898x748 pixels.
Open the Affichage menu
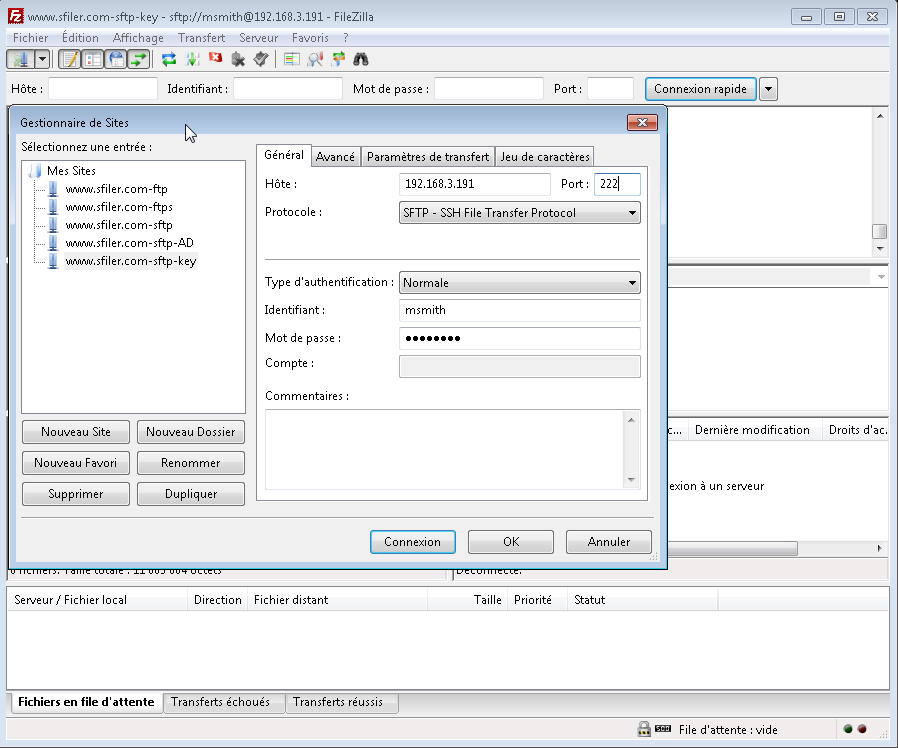click(x=138, y=38)
